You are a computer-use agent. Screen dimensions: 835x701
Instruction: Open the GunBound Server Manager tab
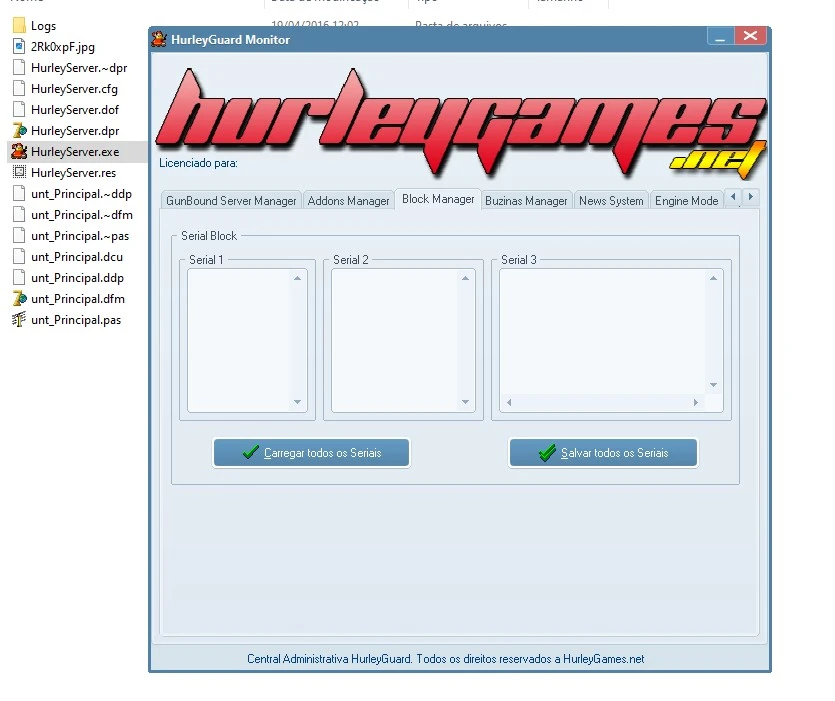(231, 201)
